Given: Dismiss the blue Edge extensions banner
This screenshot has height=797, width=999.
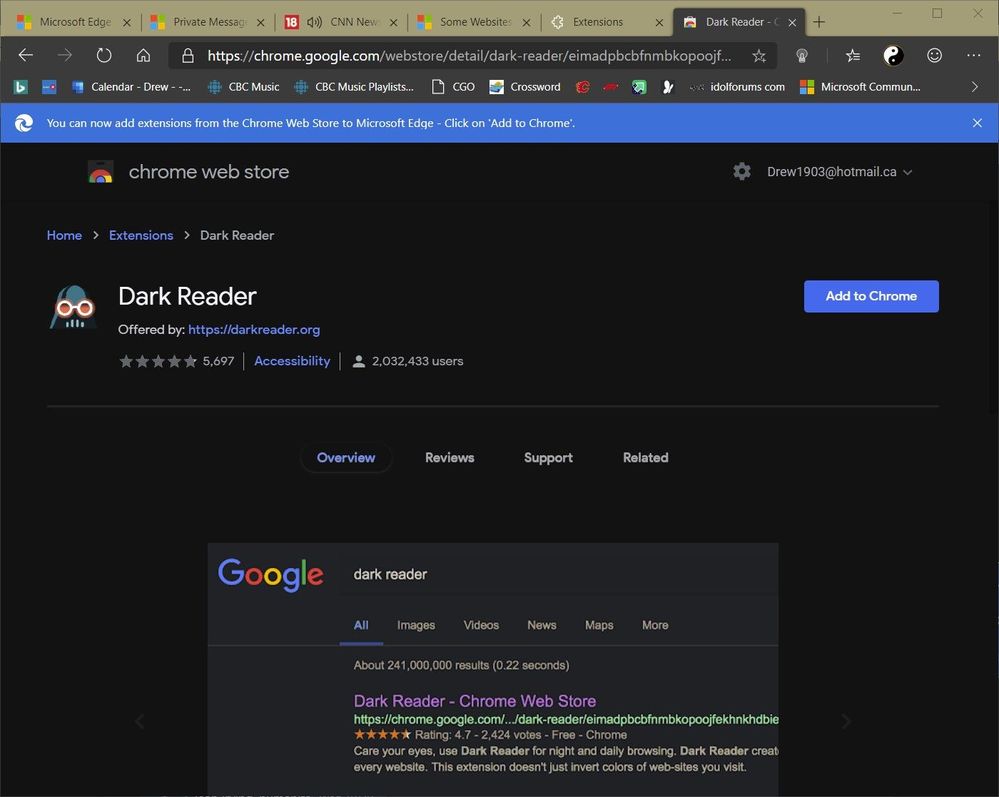Looking at the screenshot, I should (x=977, y=123).
